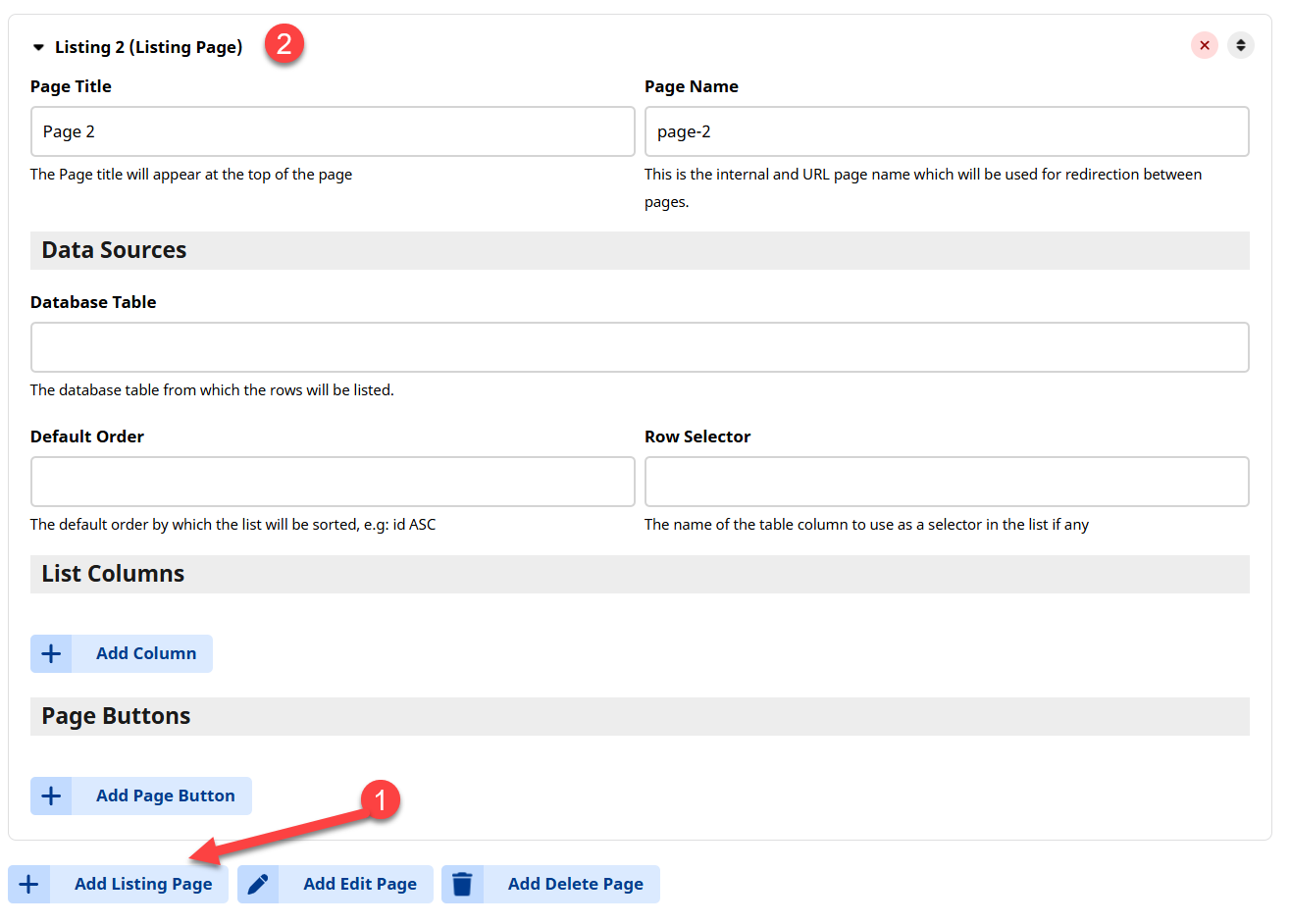
Task: Remove Listing 2 with the red X icon
Action: (x=1205, y=45)
